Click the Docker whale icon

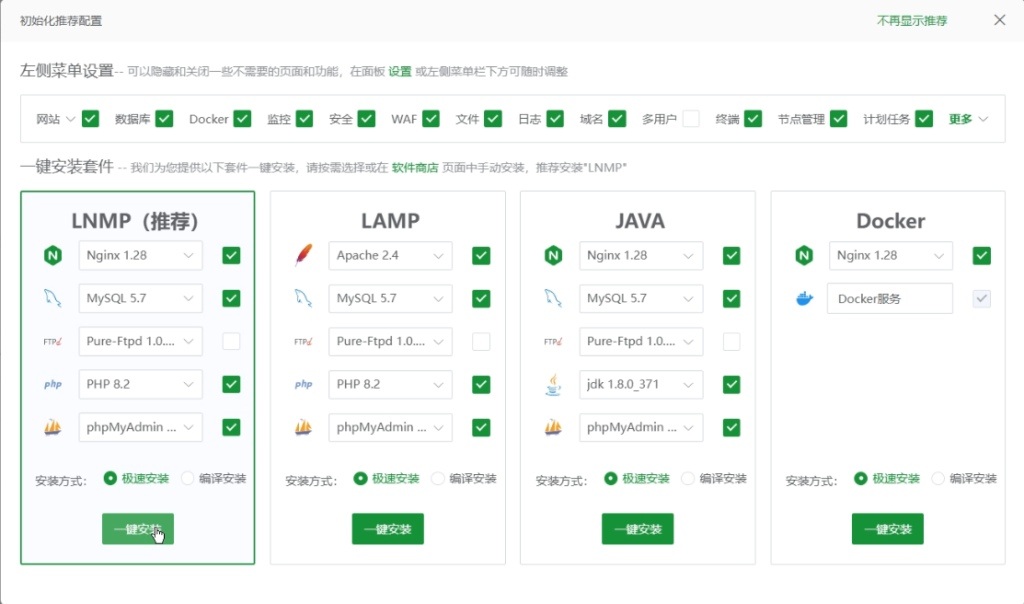pyautogui.click(x=802, y=298)
